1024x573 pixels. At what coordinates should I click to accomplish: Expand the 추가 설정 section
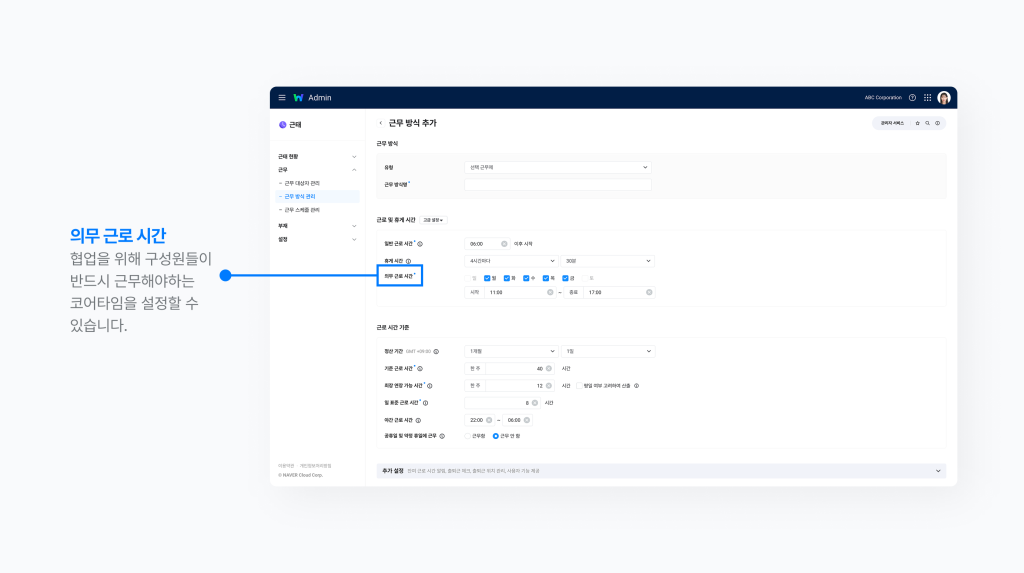point(938,471)
